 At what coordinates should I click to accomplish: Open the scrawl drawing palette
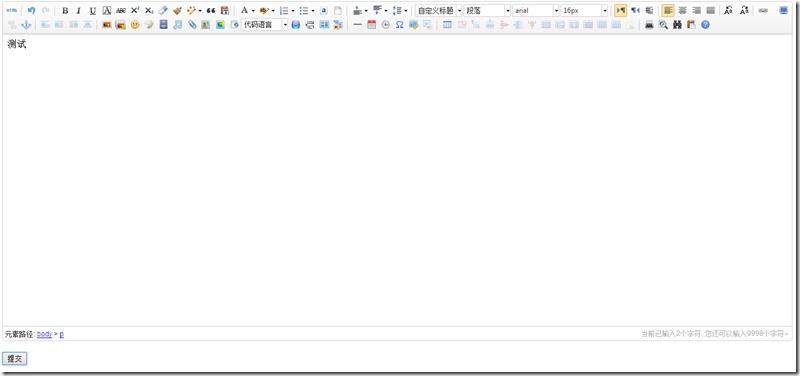[149, 24]
